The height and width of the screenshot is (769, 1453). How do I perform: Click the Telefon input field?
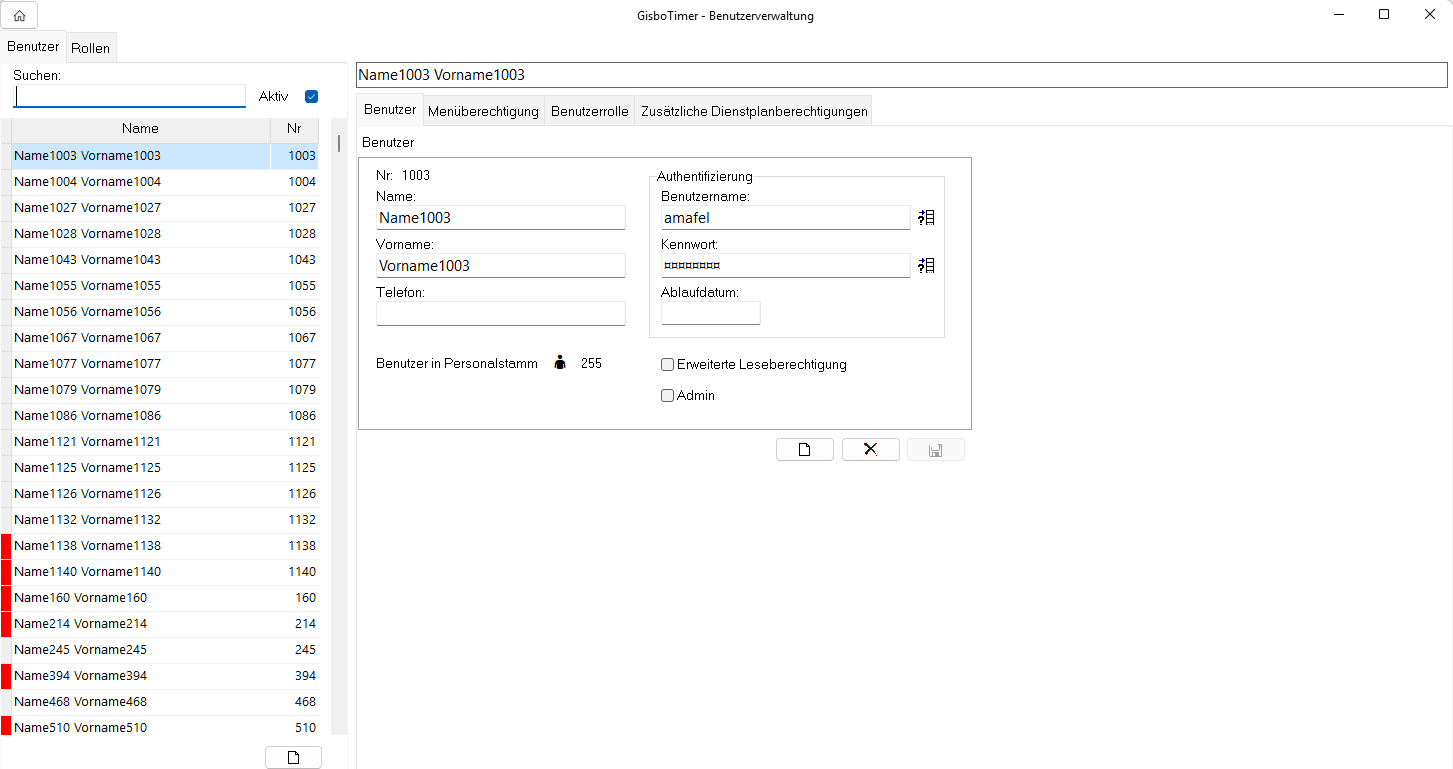(x=500, y=314)
